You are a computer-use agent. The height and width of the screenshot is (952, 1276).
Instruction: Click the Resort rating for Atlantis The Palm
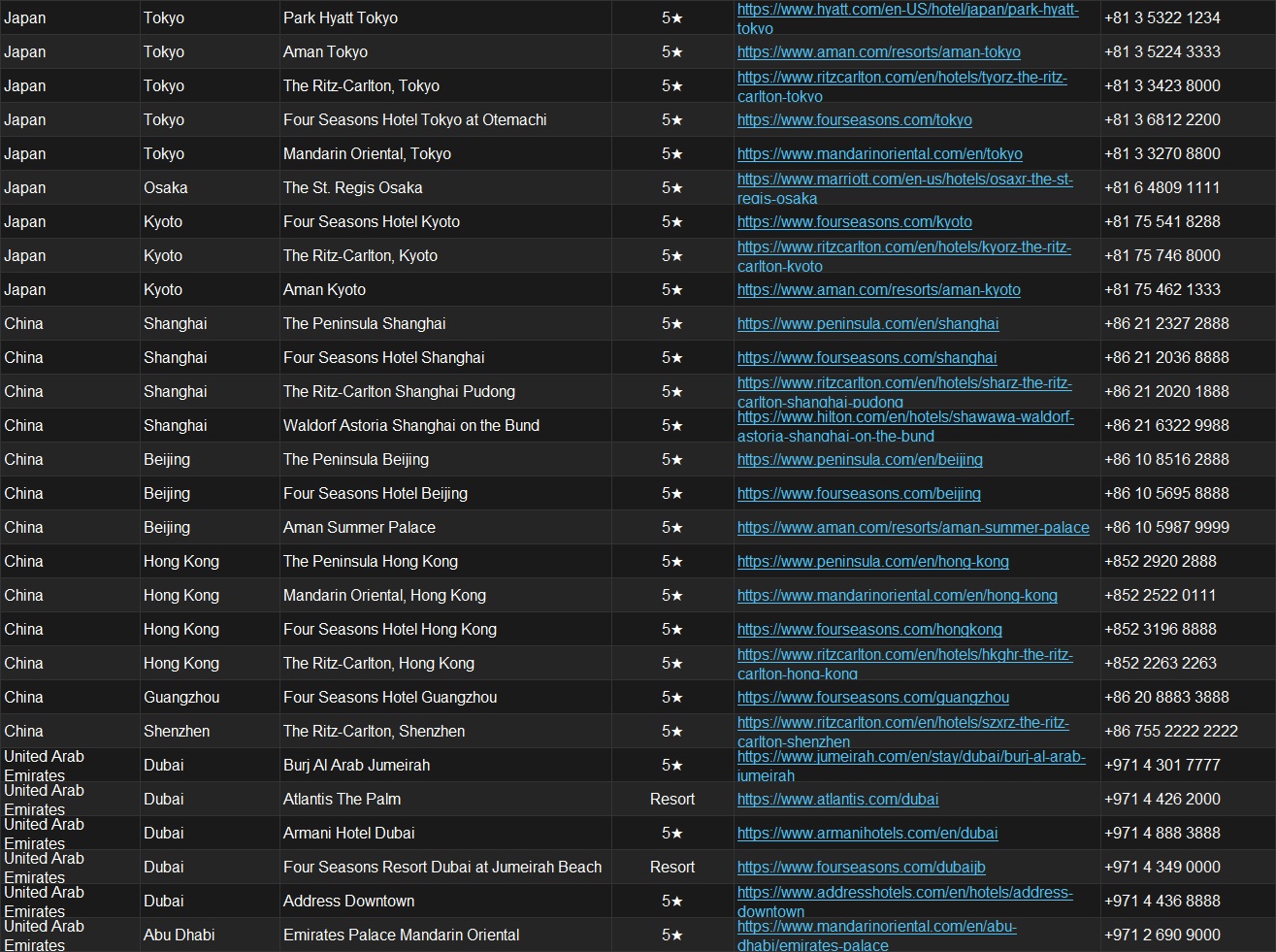tap(672, 800)
